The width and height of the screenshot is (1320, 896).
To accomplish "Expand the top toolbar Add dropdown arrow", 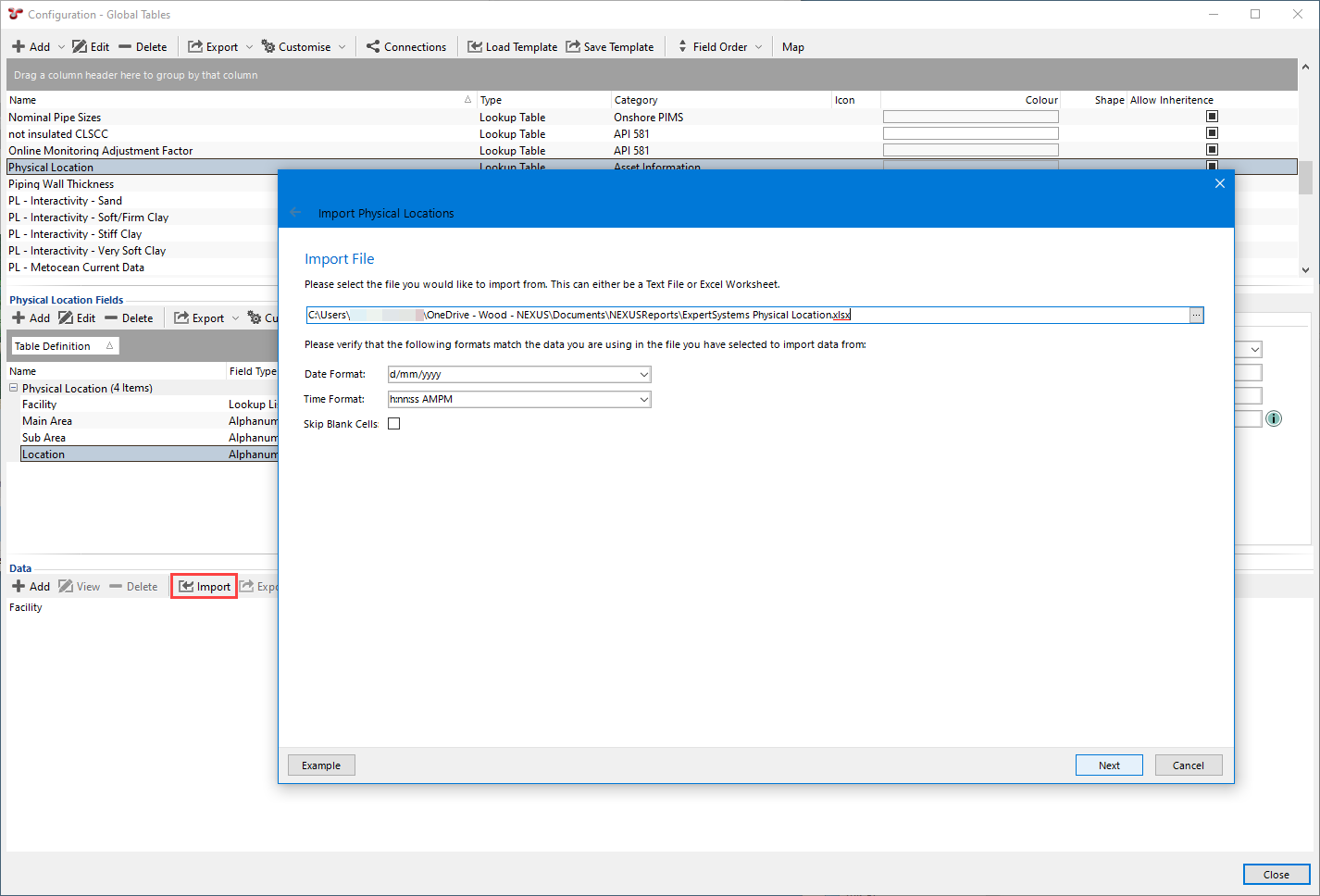I will (62, 46).
